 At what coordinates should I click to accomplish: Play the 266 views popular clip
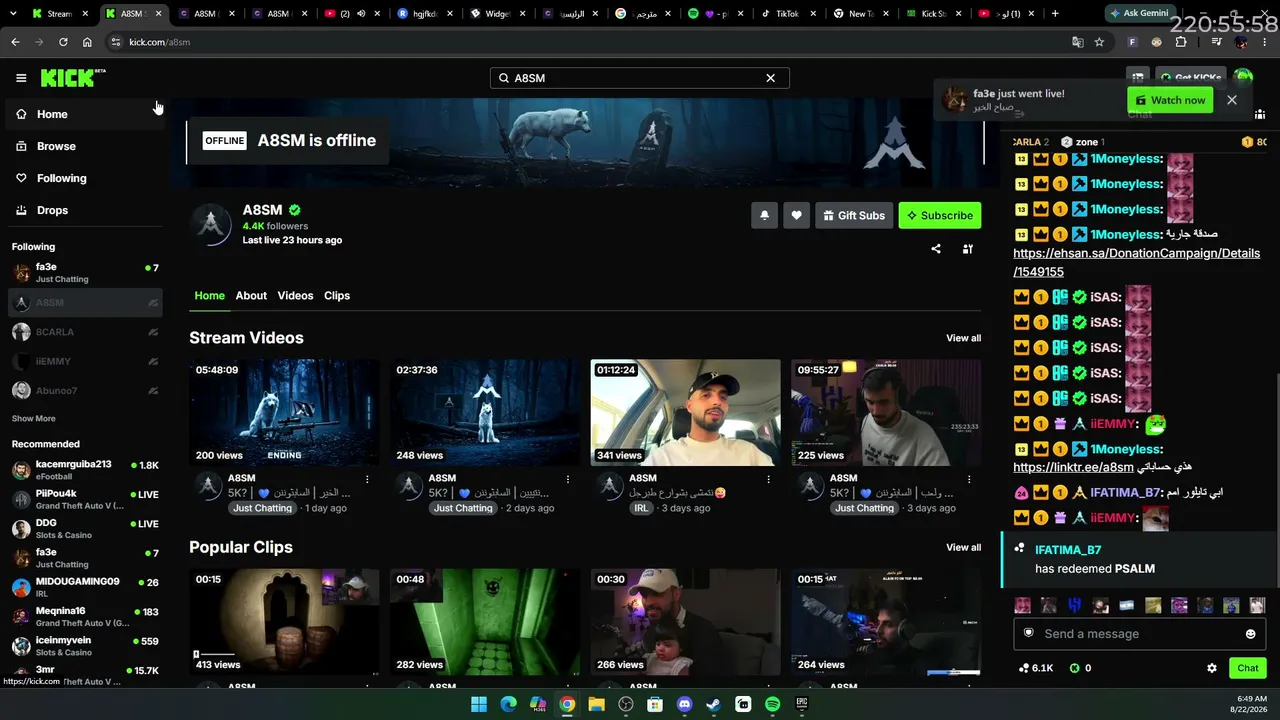click(685, 622)
